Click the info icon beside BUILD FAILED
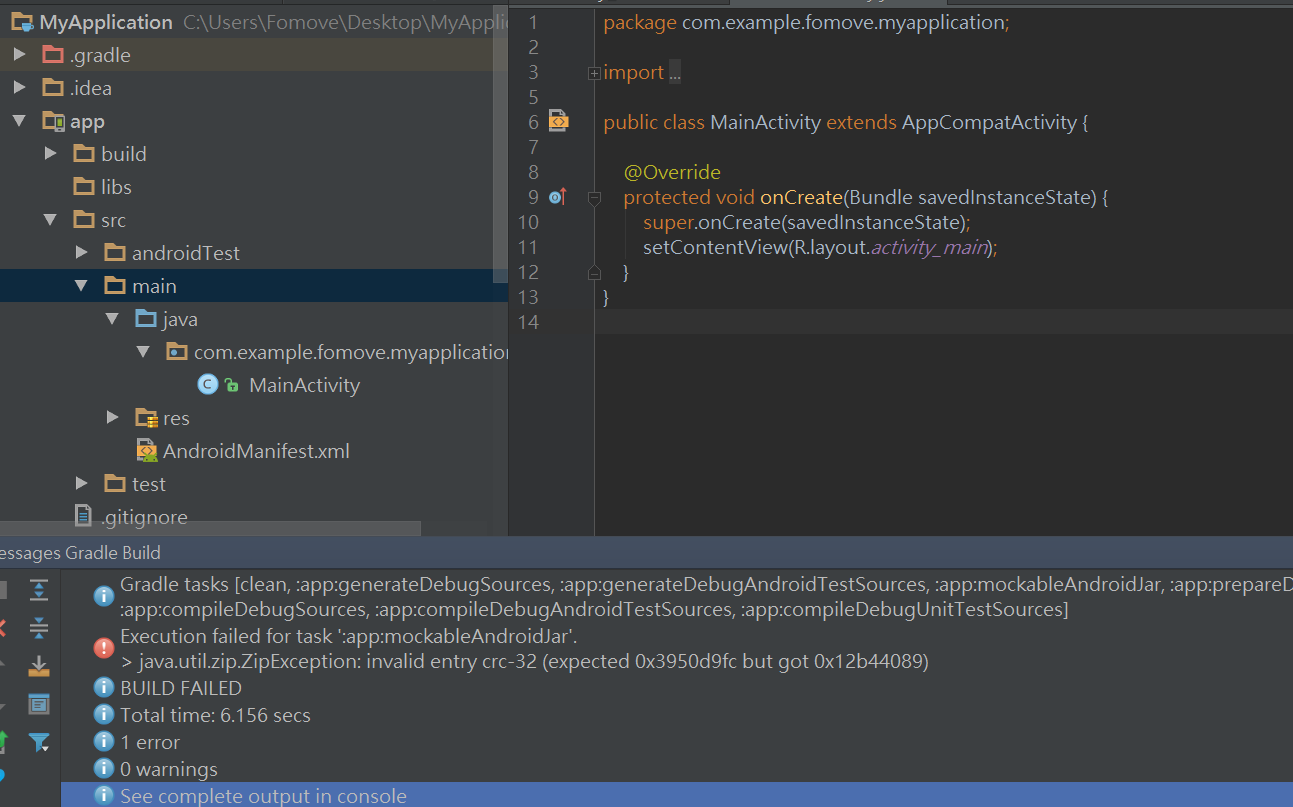 (x=103, y=688)
